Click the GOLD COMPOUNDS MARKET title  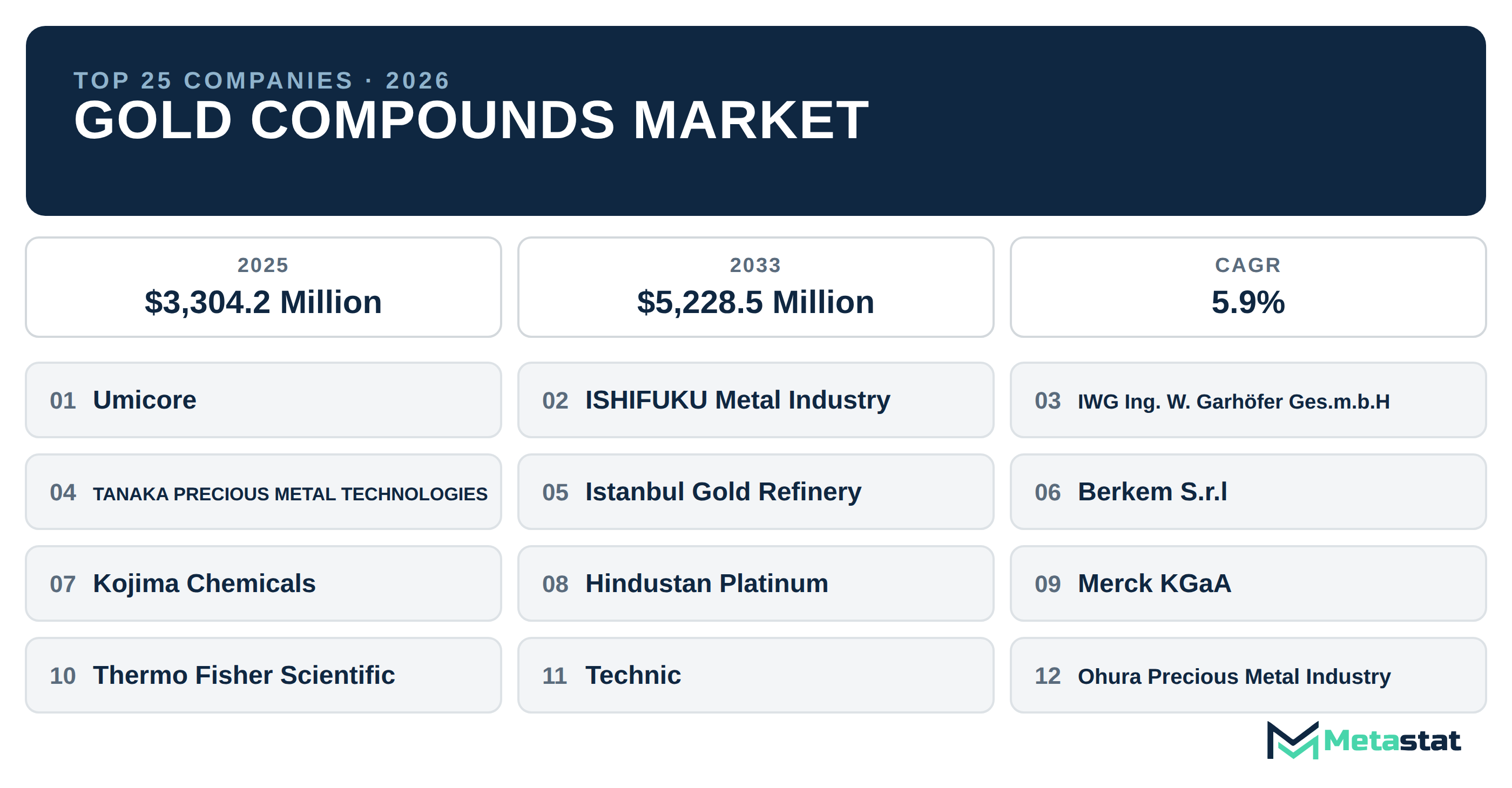[471, 120]
